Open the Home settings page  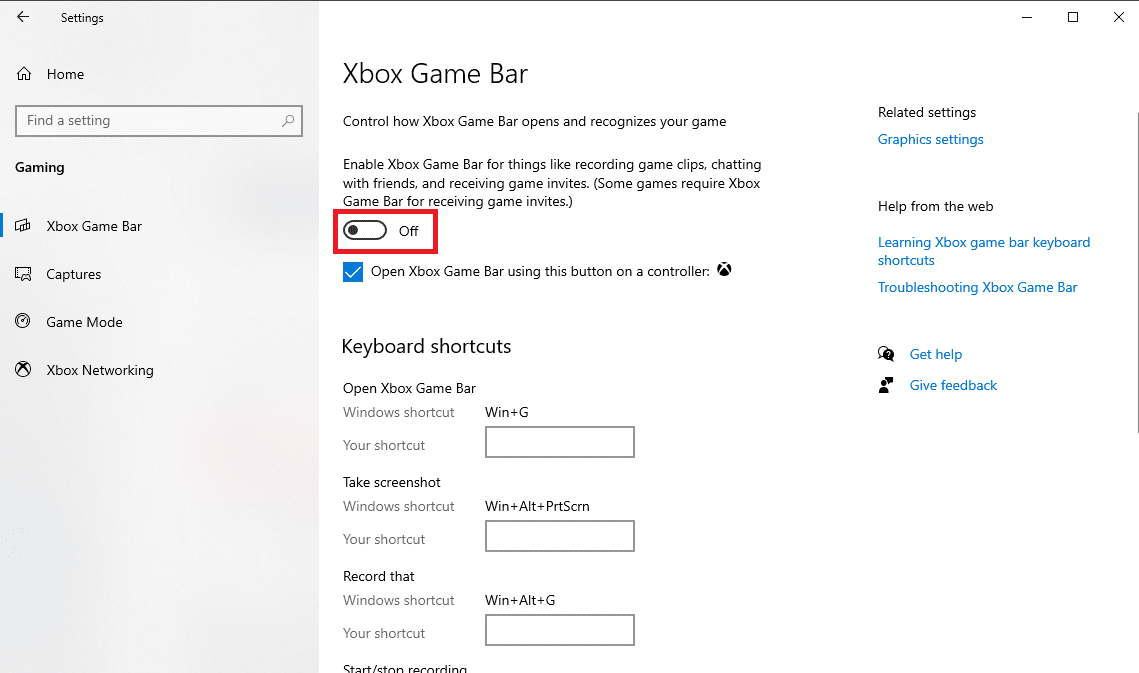(x=65, y=74)
